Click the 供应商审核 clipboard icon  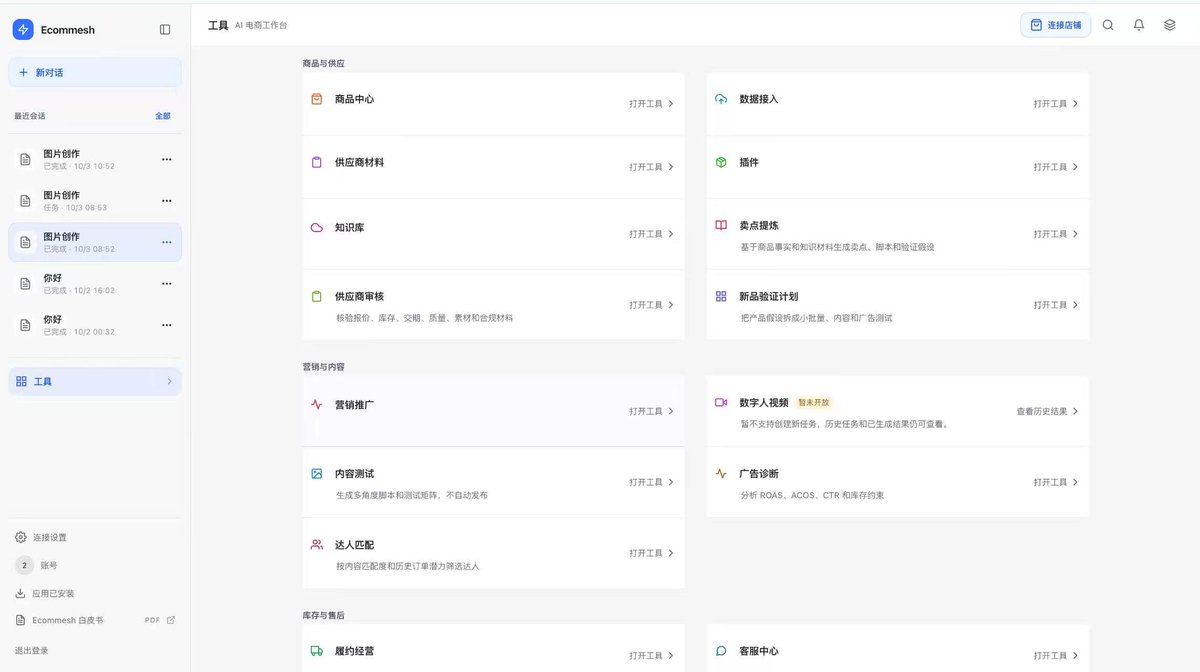(317, 296)
